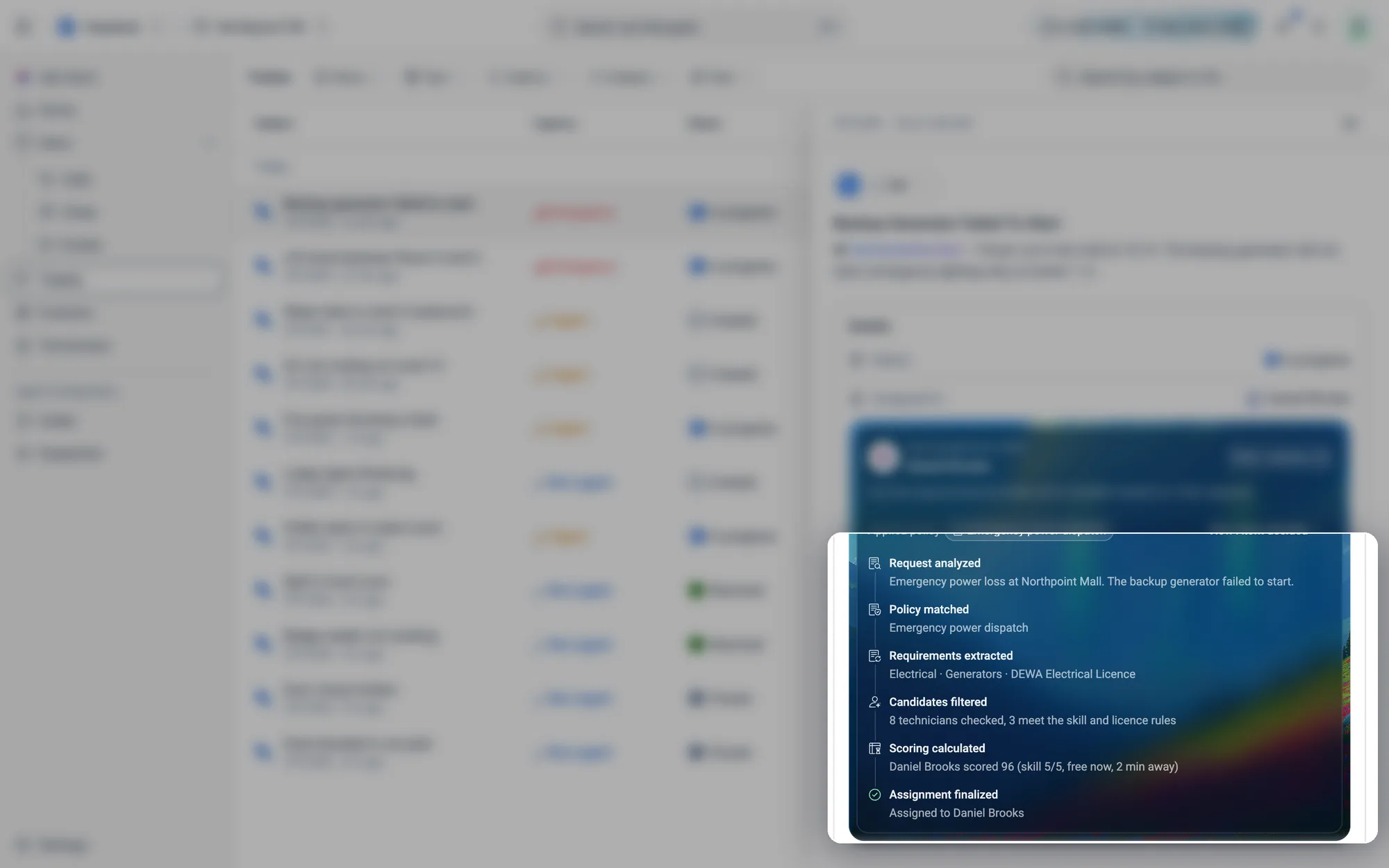Click the Policy matched step icon
The width and height of the screenshot is (1389, 868).
click(x=874, y=610)
